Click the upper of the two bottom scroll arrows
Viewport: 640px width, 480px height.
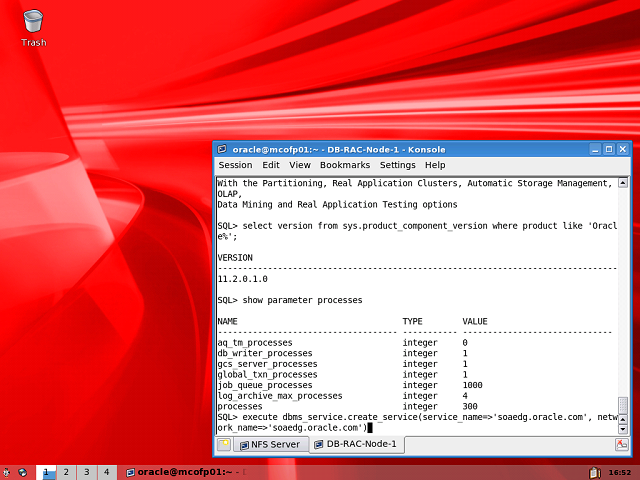pyautogui.click(x=623, y=420)
